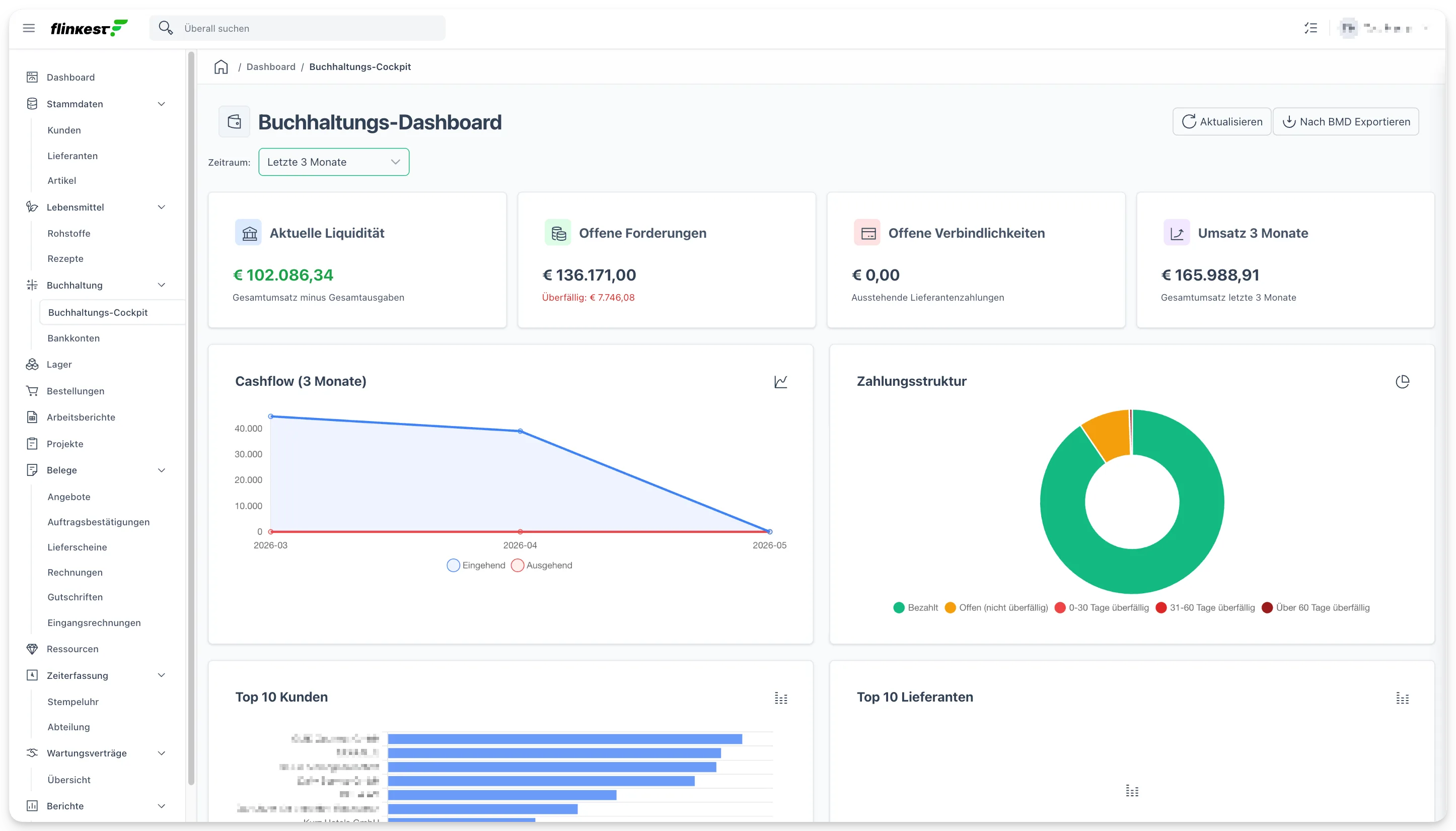Image resolution: width=1456 pixels, height=831 pixels.
Task: Open Gutschriften in the sidebar
Action: pyautogui.click(x=75, y=597)
